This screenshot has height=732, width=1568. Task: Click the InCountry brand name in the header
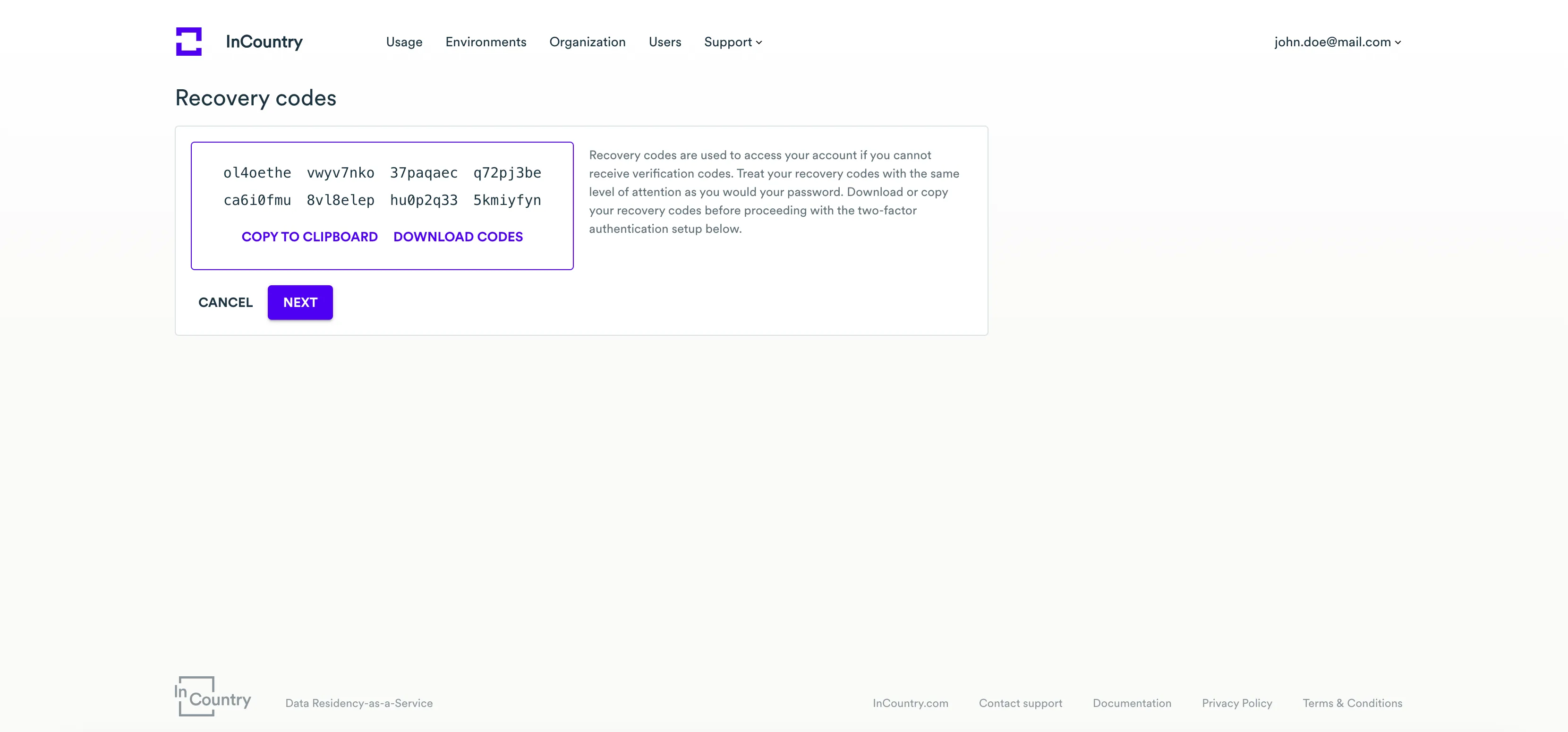coord(264,42)
